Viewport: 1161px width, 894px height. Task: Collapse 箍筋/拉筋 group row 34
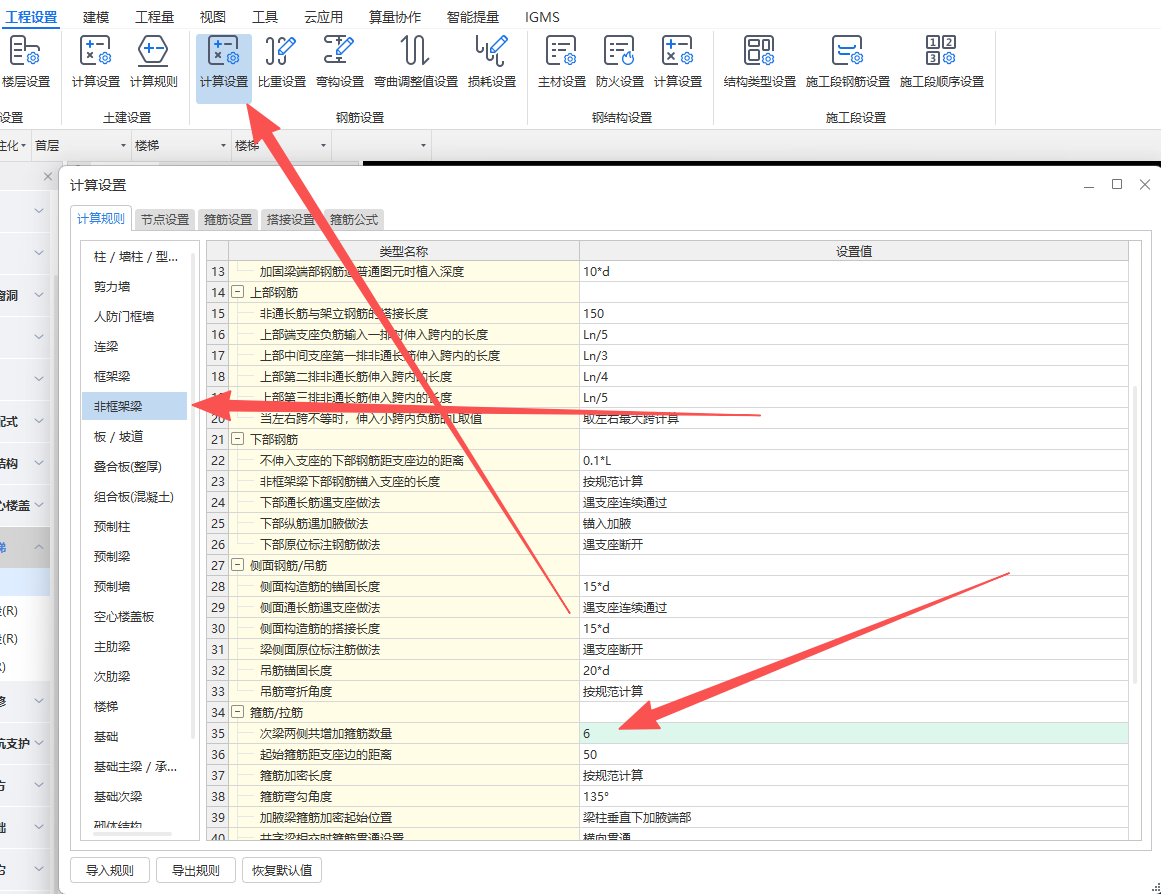pyautogui.click(x=238, y=712)
